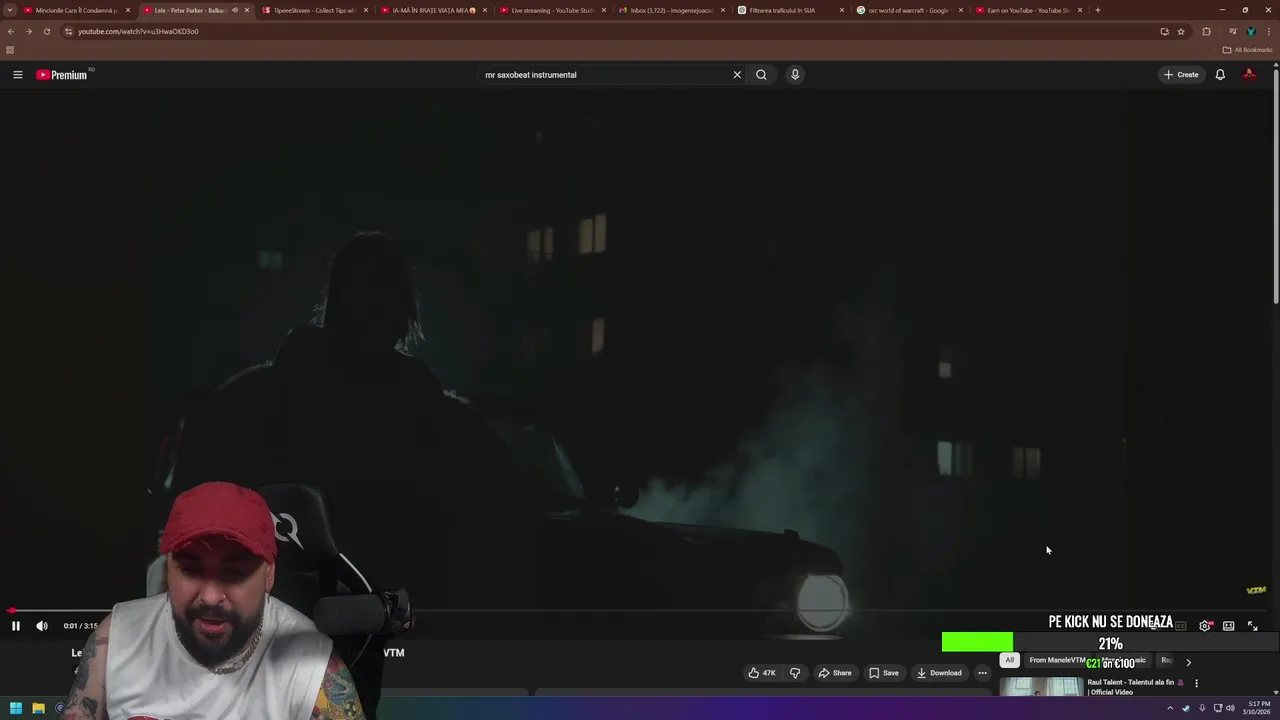Close the TipeeeStream tab
Screen dimensions: 1280x720
365,10
